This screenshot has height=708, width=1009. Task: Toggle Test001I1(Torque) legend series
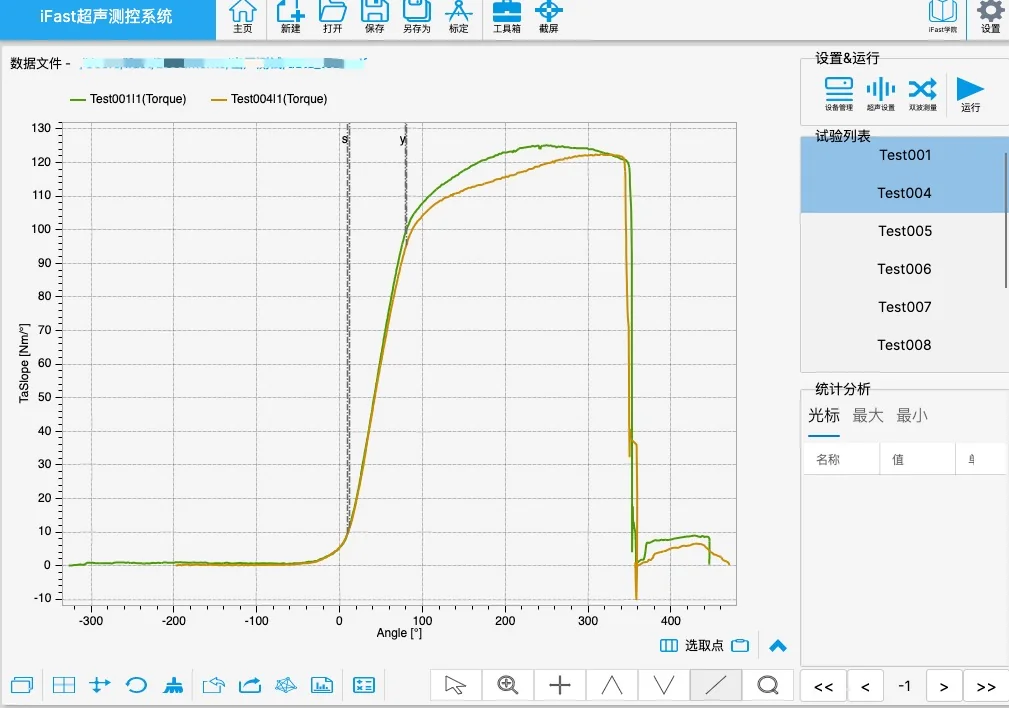pyautogui.click(x=128, y=99)
